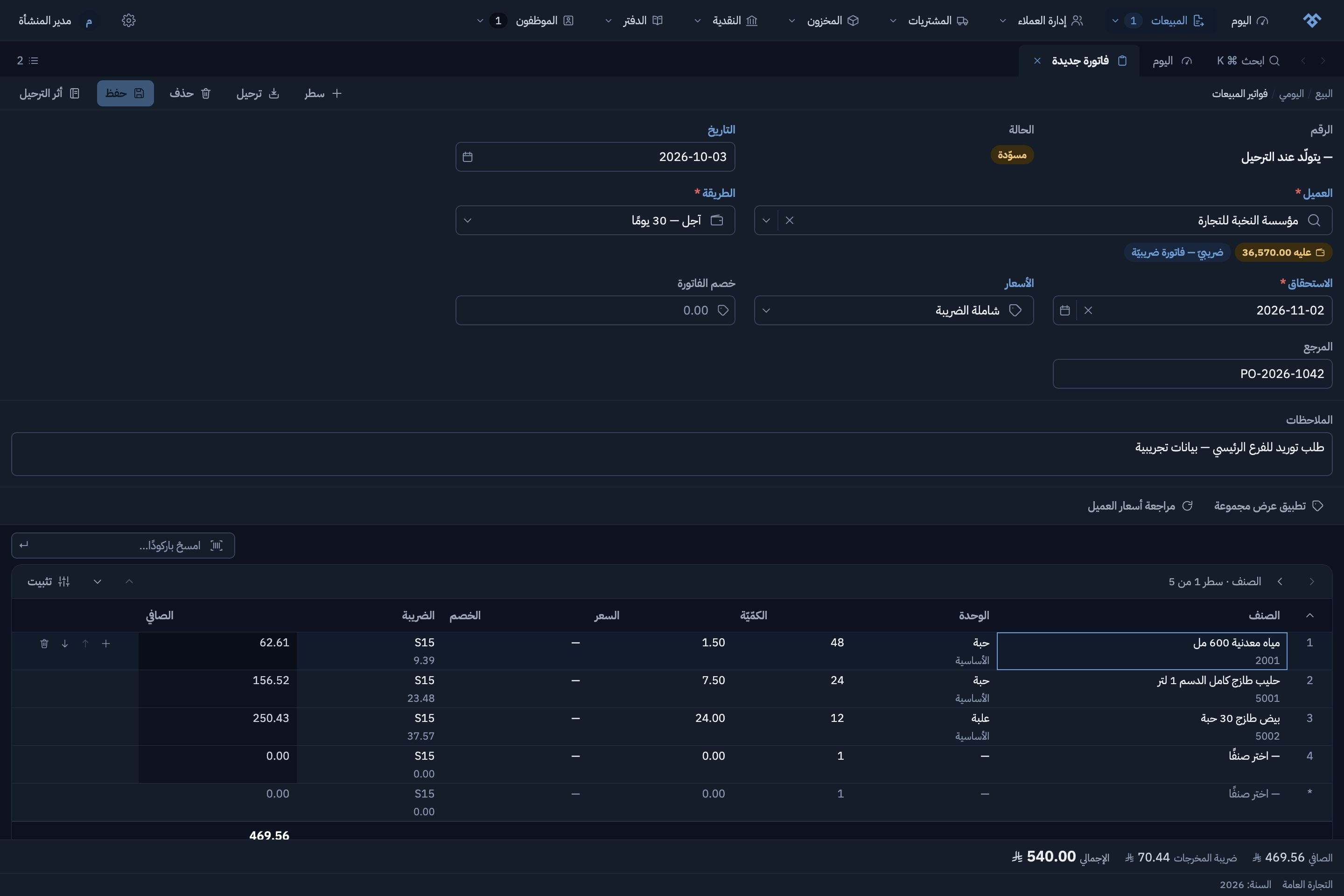The height and width of the screenshot is (896, 1344).
Task: Open settings gear in top bar
Action: click(129, 21)
